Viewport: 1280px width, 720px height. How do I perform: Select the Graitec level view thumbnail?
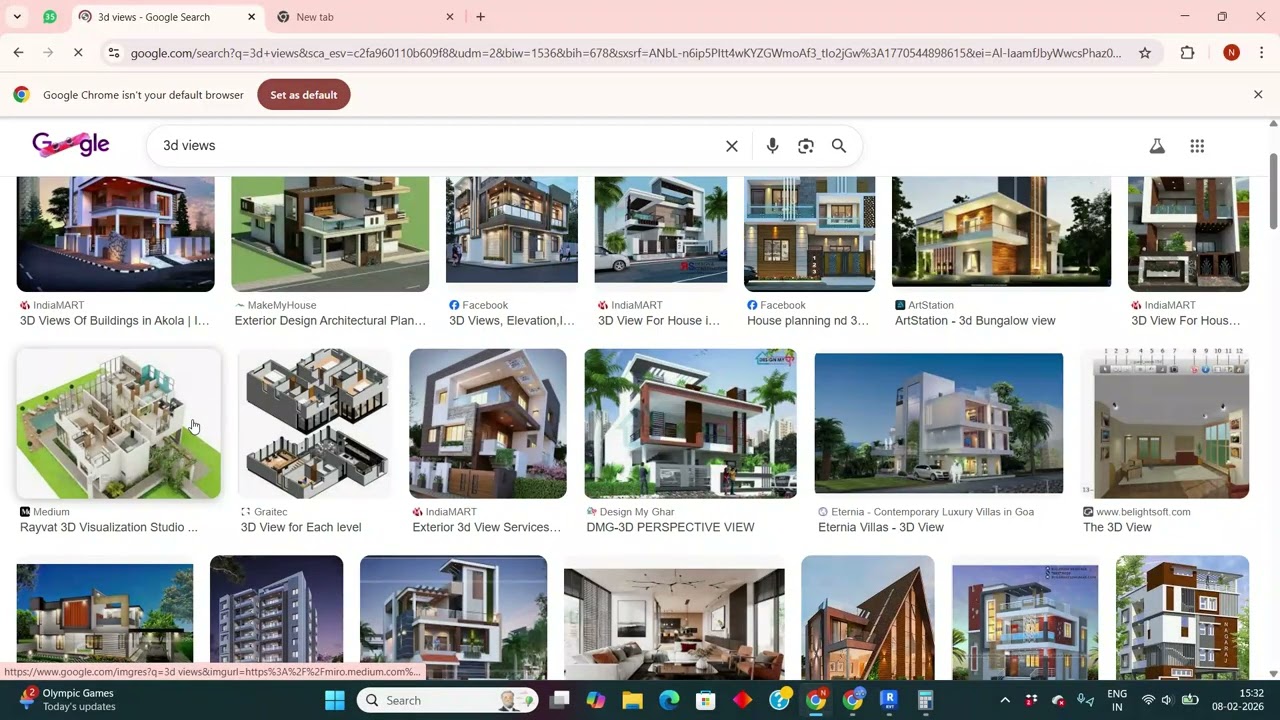point(315,423)
